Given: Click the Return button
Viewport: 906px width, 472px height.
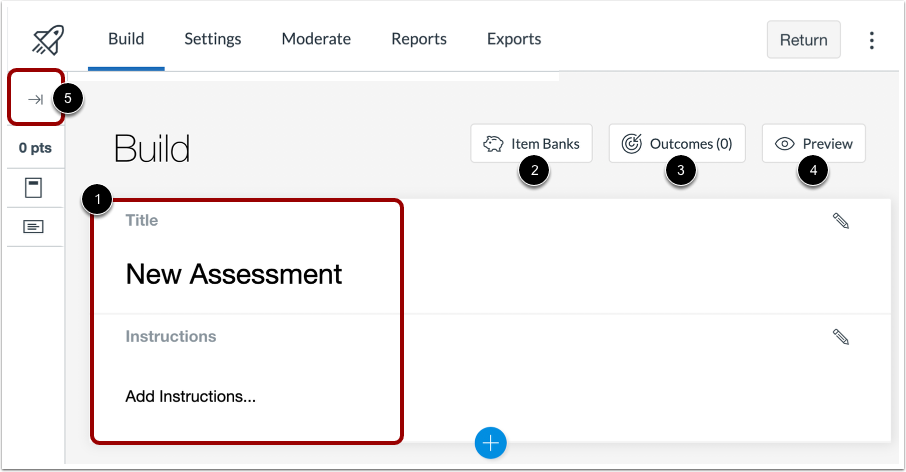Looking at the screenshot, I should (803, 40).
